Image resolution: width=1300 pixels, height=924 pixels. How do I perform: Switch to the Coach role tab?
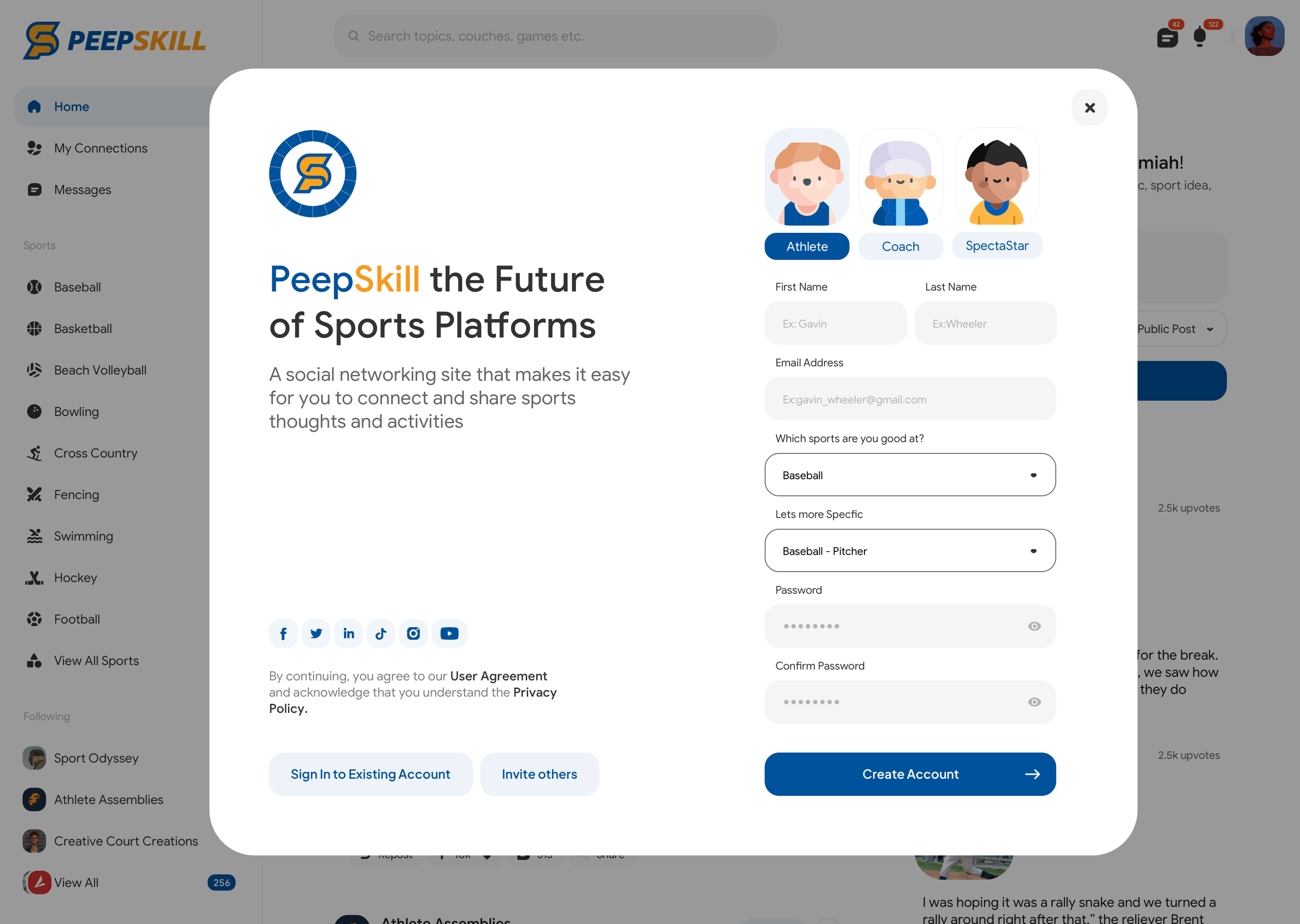tap(900, 246)
